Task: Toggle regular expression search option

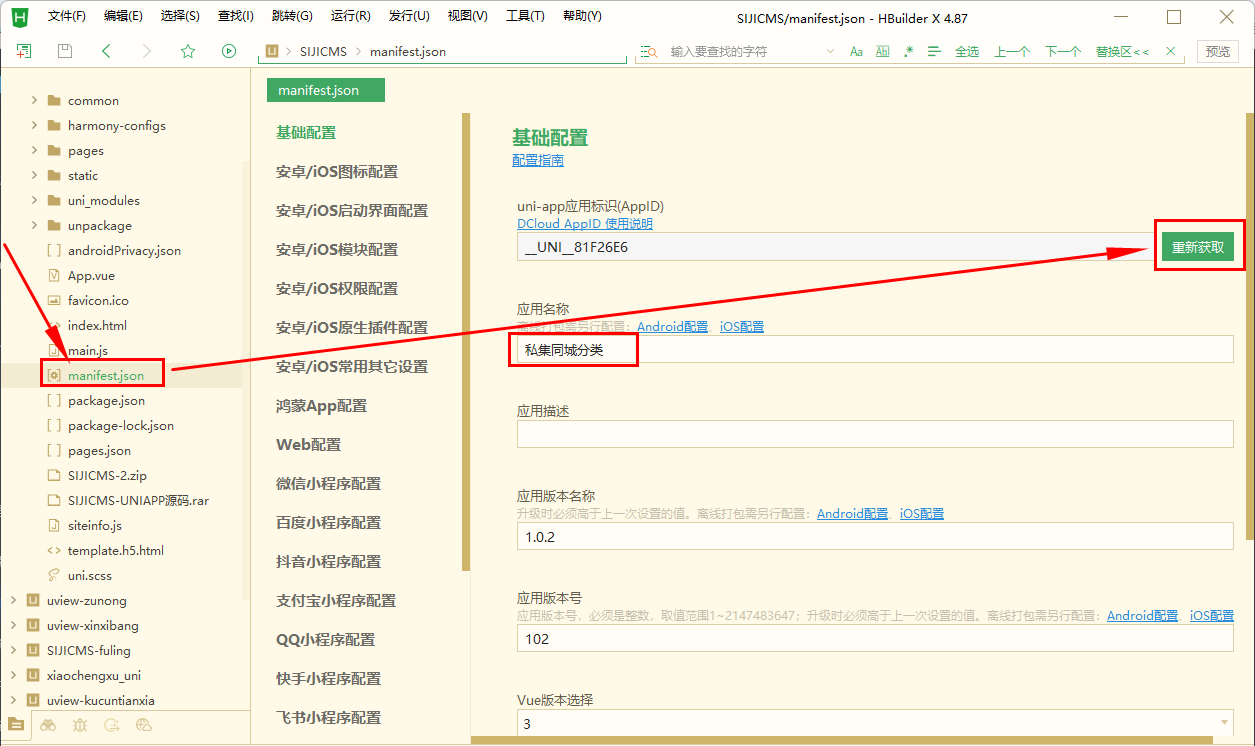Action: 908,51
